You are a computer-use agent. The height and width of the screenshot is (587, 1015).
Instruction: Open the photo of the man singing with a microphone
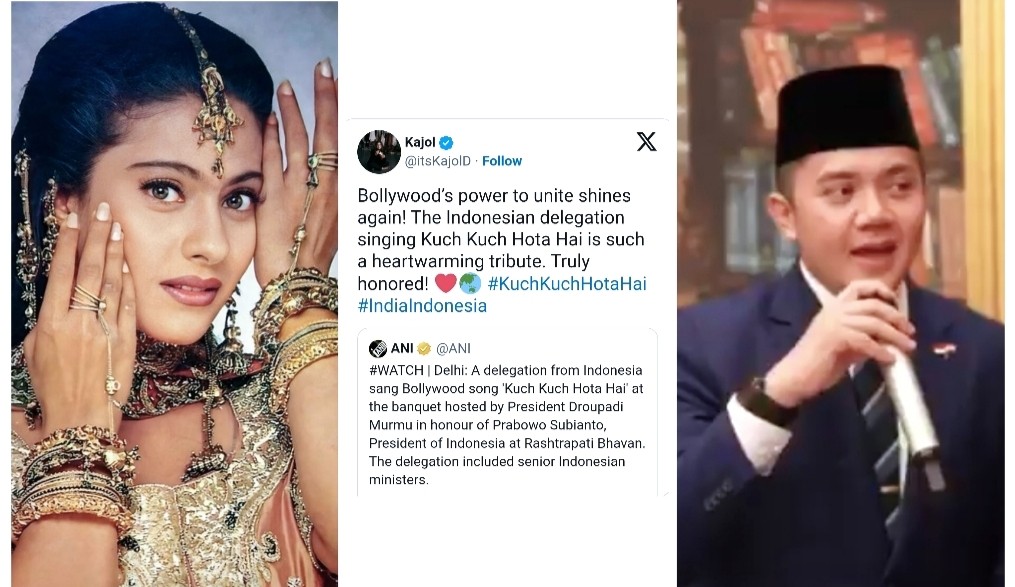tap(840, 294)
